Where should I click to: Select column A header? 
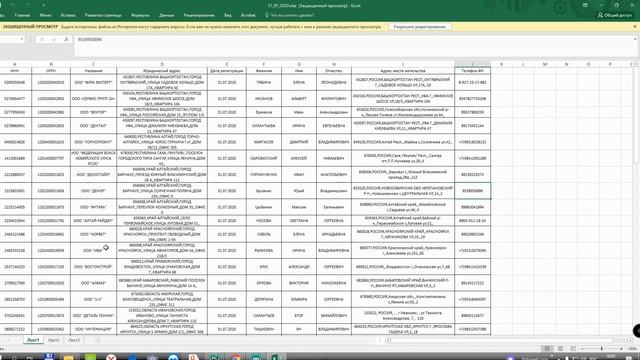[15, 64]
